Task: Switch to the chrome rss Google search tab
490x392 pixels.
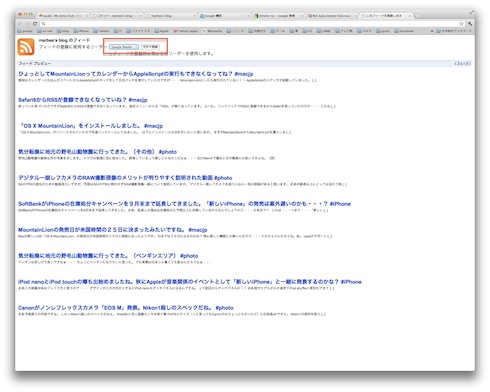Action: [x=278, y=16]
